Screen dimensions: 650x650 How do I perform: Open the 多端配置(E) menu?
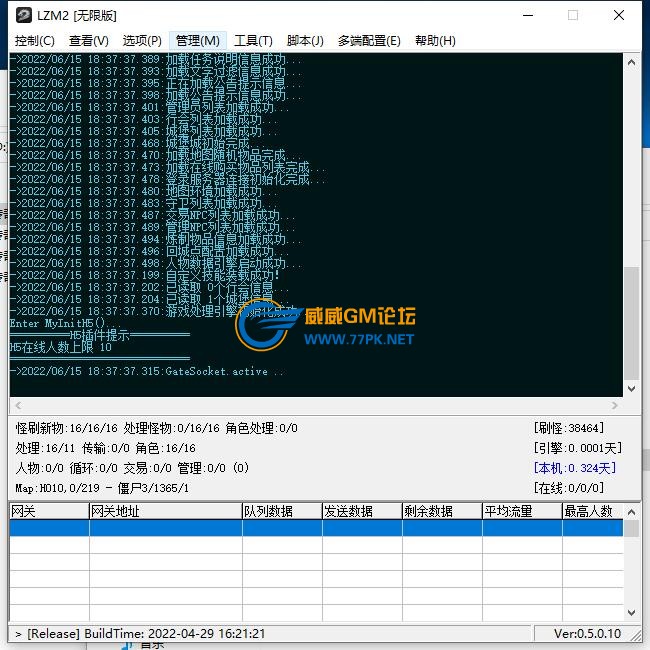click(x=369, y=41)
